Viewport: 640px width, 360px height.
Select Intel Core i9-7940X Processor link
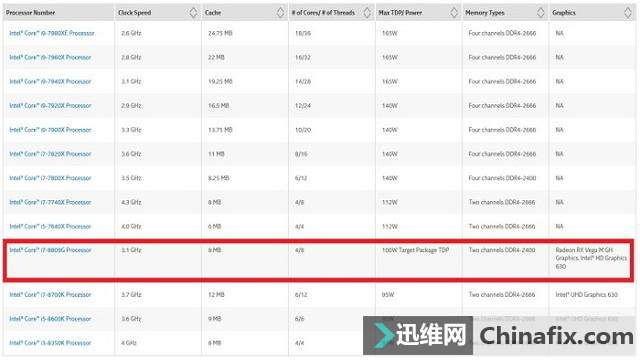click(50, 82)
